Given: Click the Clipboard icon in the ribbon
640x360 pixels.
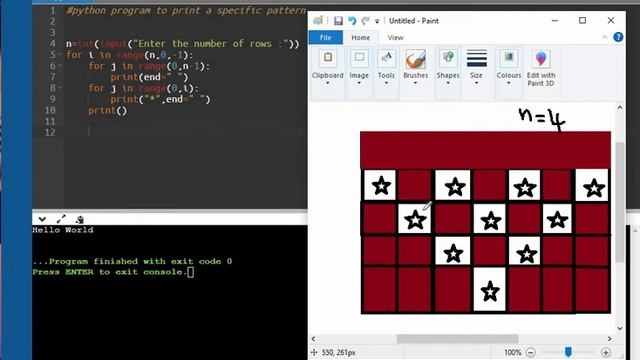Looking at the screenshot, I should 328,58.
